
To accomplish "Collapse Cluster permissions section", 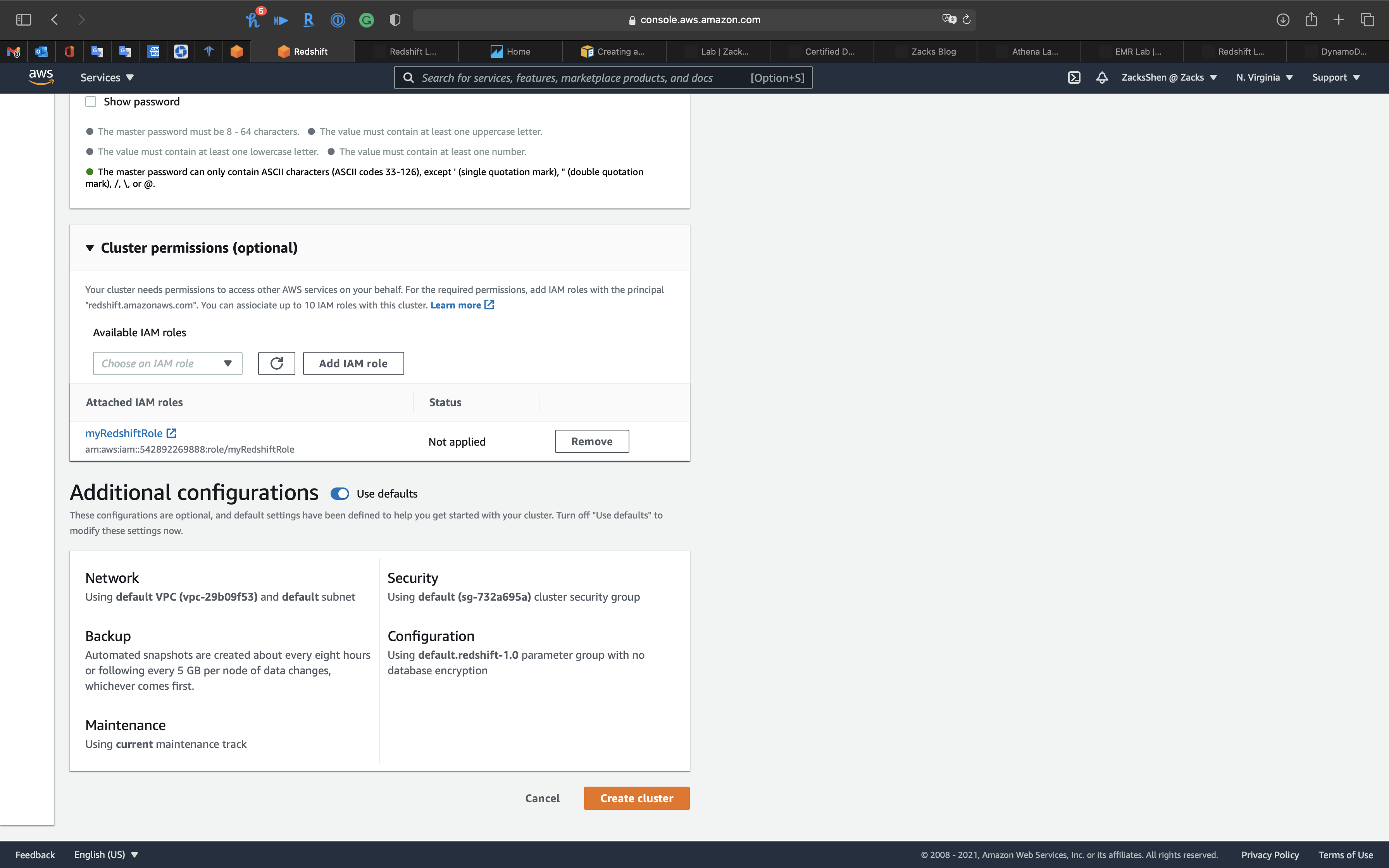I will (90, 248).
